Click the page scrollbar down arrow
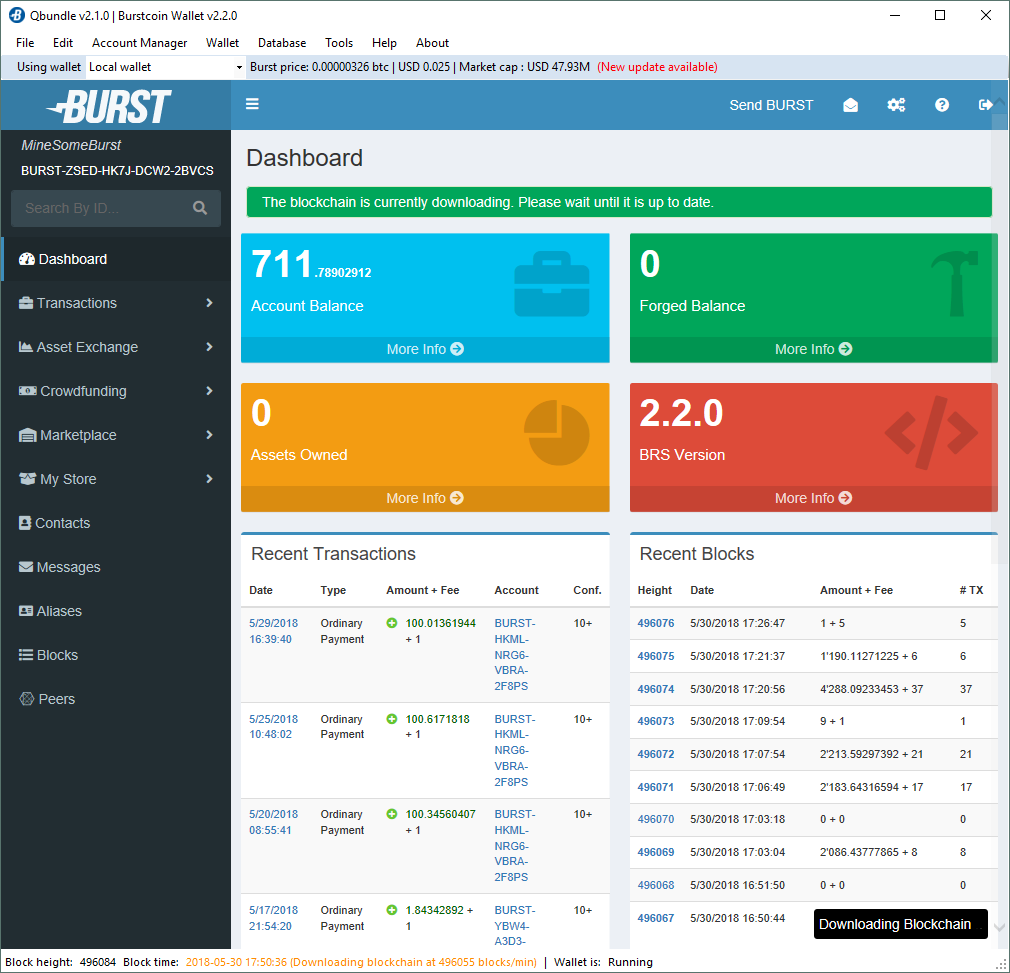Image resolution: width=1010 pixels, height=973 pixels. [x=1000, y=927]
